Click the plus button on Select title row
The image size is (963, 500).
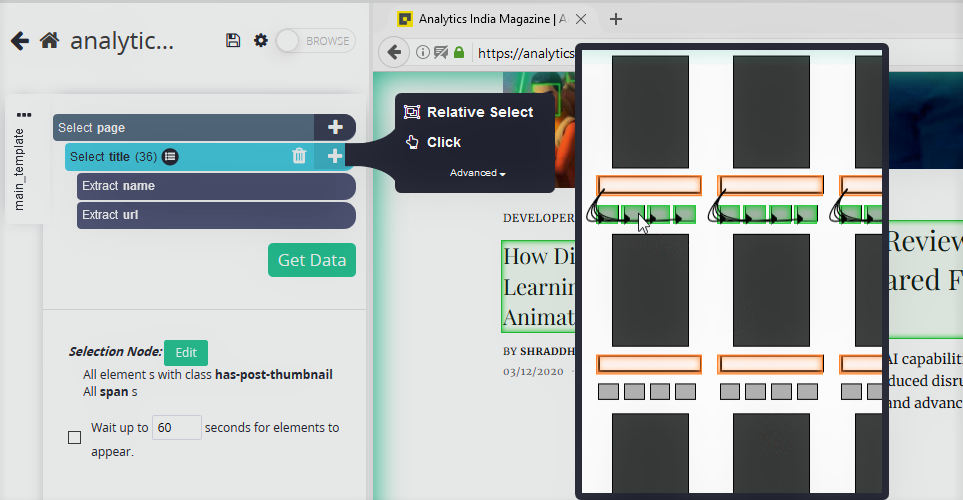pyautogui.click(x=335, y=156)
